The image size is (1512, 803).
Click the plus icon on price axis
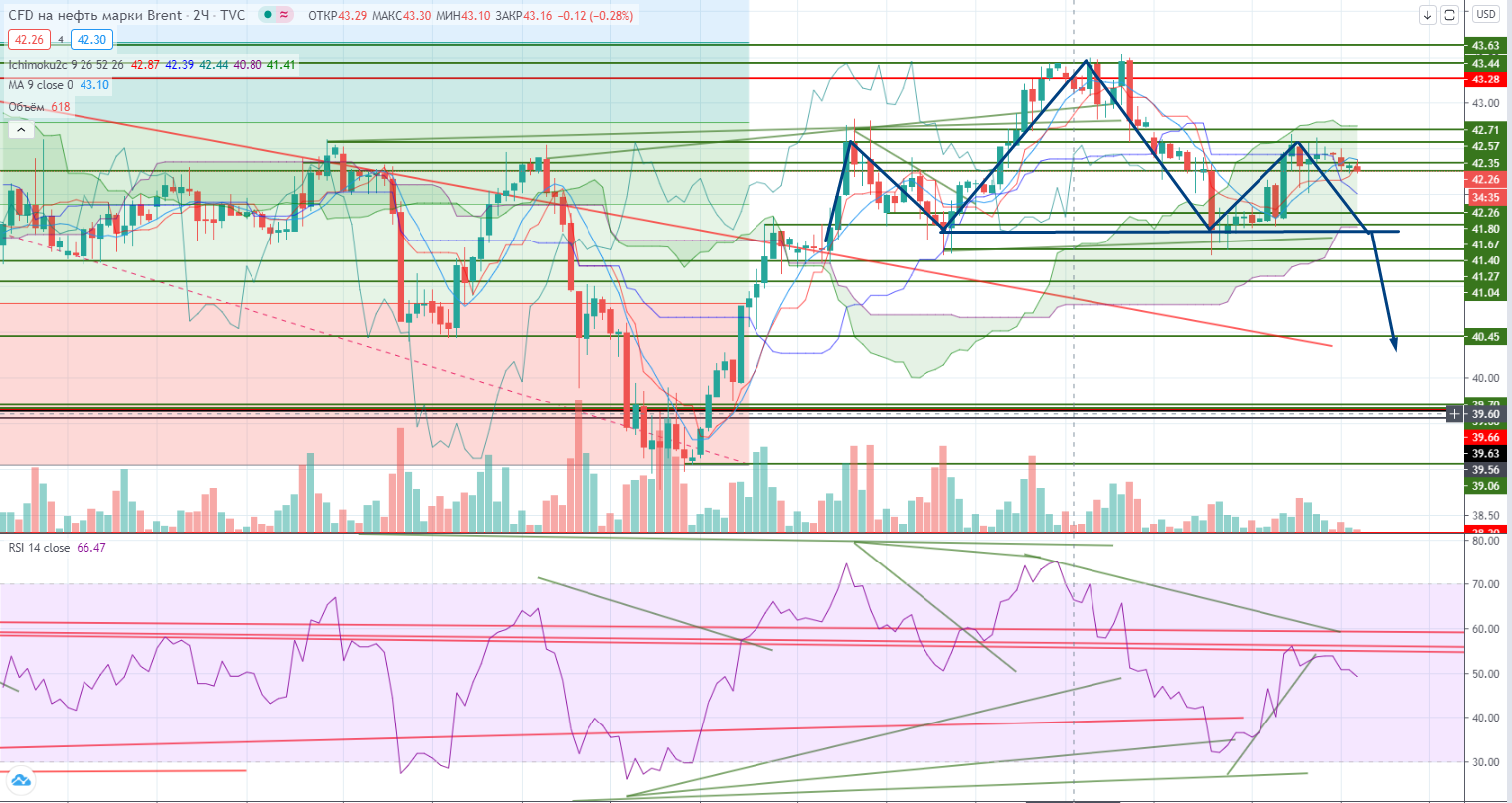pos(1455,413)
